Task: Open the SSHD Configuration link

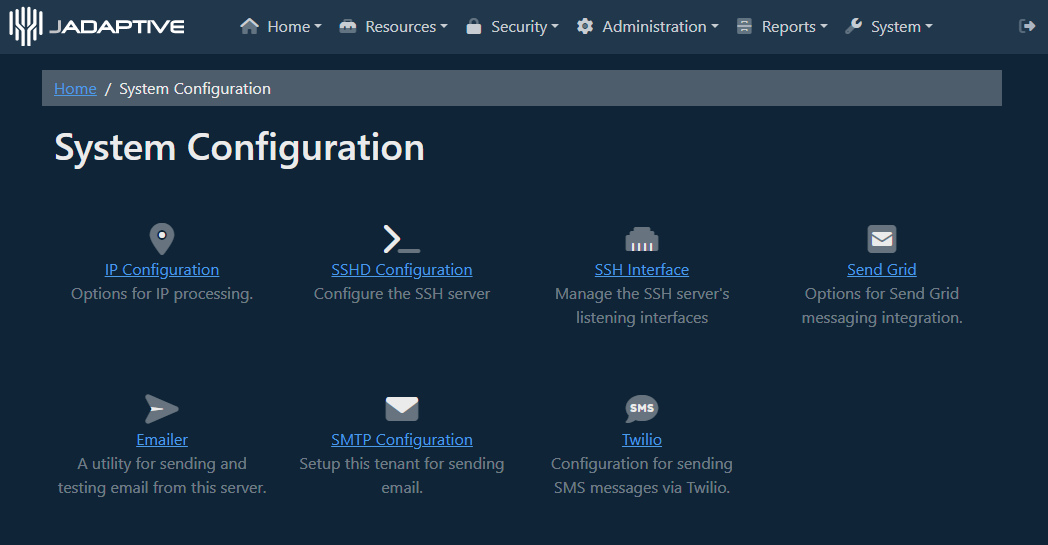Action: (402, 269)
